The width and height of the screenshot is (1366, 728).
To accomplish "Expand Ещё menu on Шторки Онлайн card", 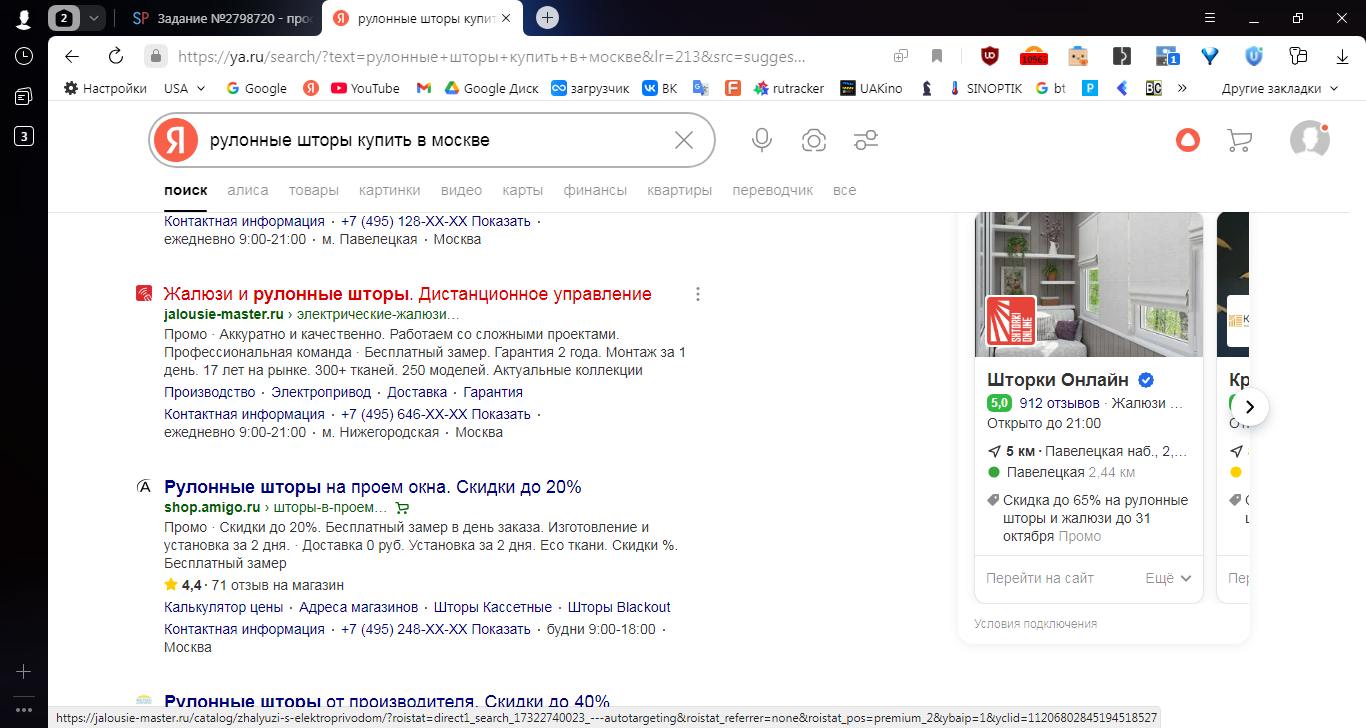I will point(1168,578).
